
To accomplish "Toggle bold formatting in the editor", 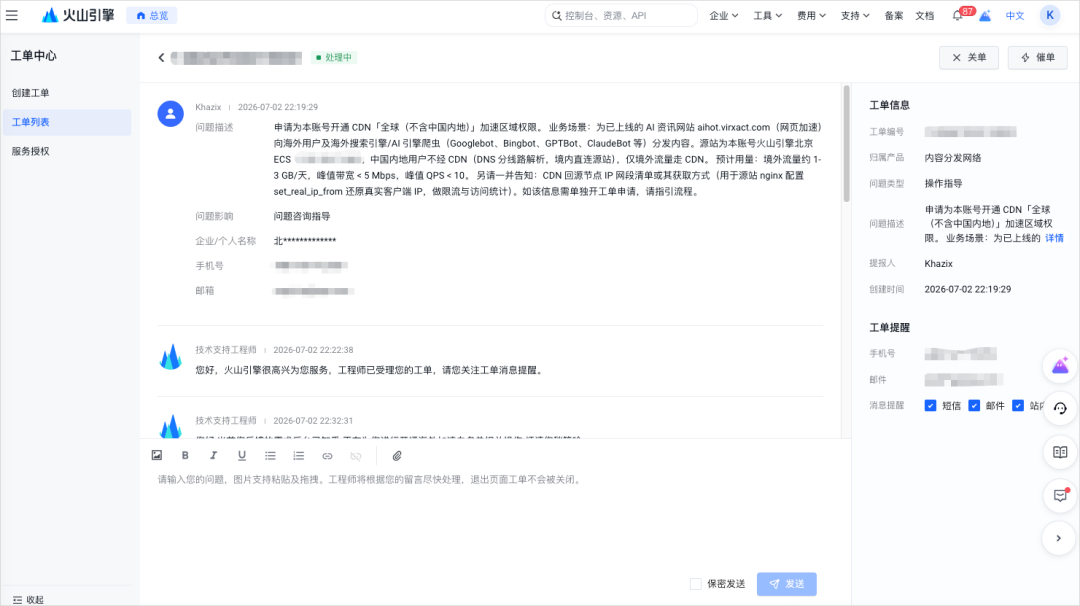I will [x=185, y=455].
